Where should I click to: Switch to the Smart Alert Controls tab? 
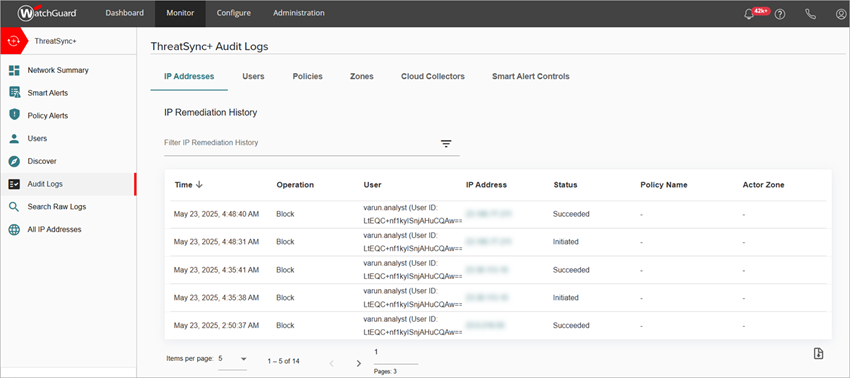click(531, 76)
